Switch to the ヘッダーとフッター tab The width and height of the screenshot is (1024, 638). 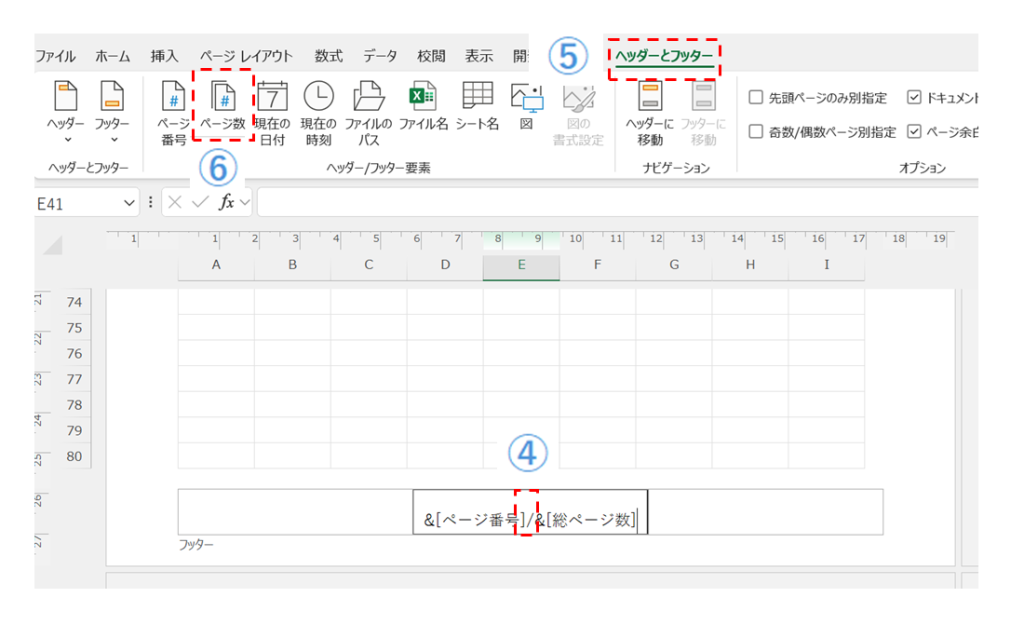[664, 57]
